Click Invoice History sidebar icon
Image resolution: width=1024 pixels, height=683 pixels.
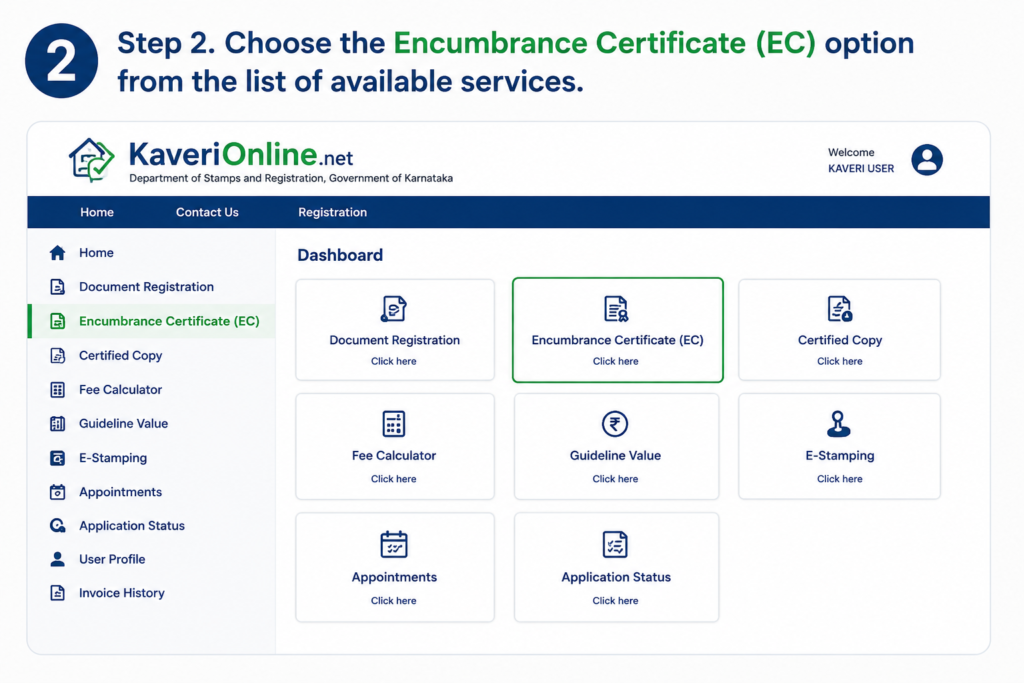[x=57, y=593]
